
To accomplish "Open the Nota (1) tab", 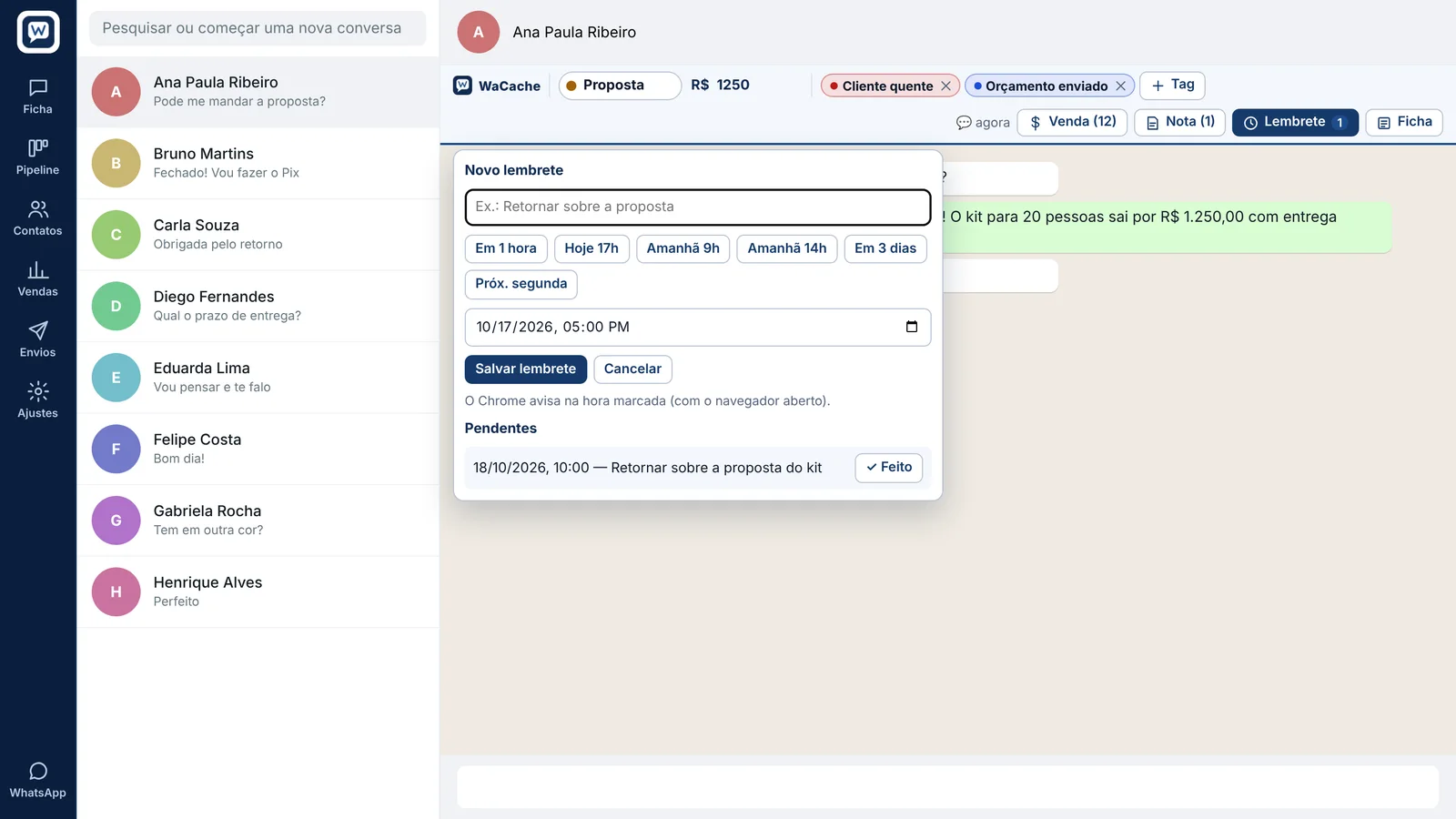I will click(1180, 122).
